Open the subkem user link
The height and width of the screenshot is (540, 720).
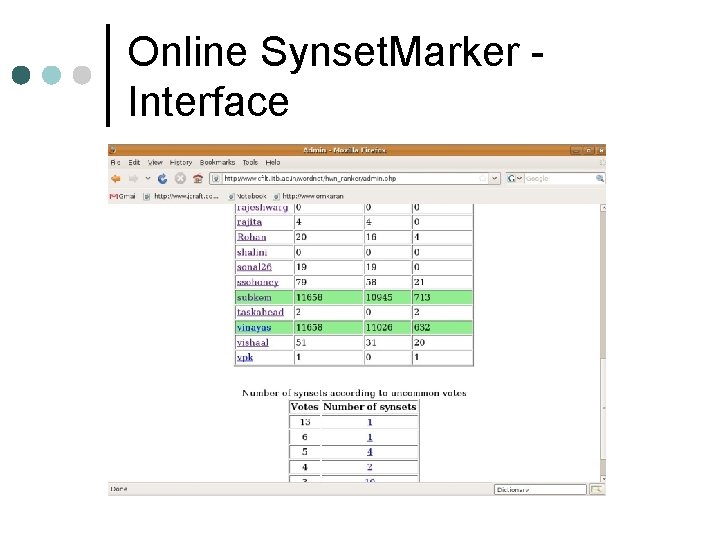coord(254,298)
